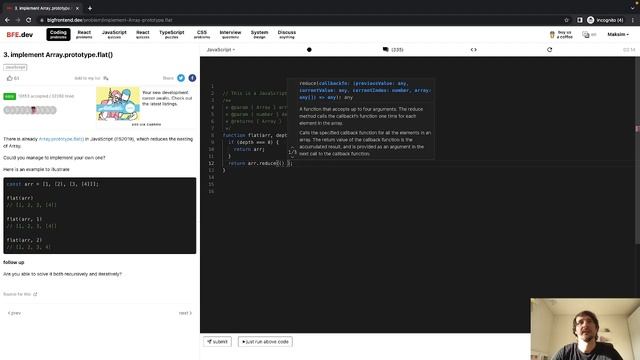Go to the next problem
The height and width of the screenshot is (360, 640).
click(x=185, y=313)
